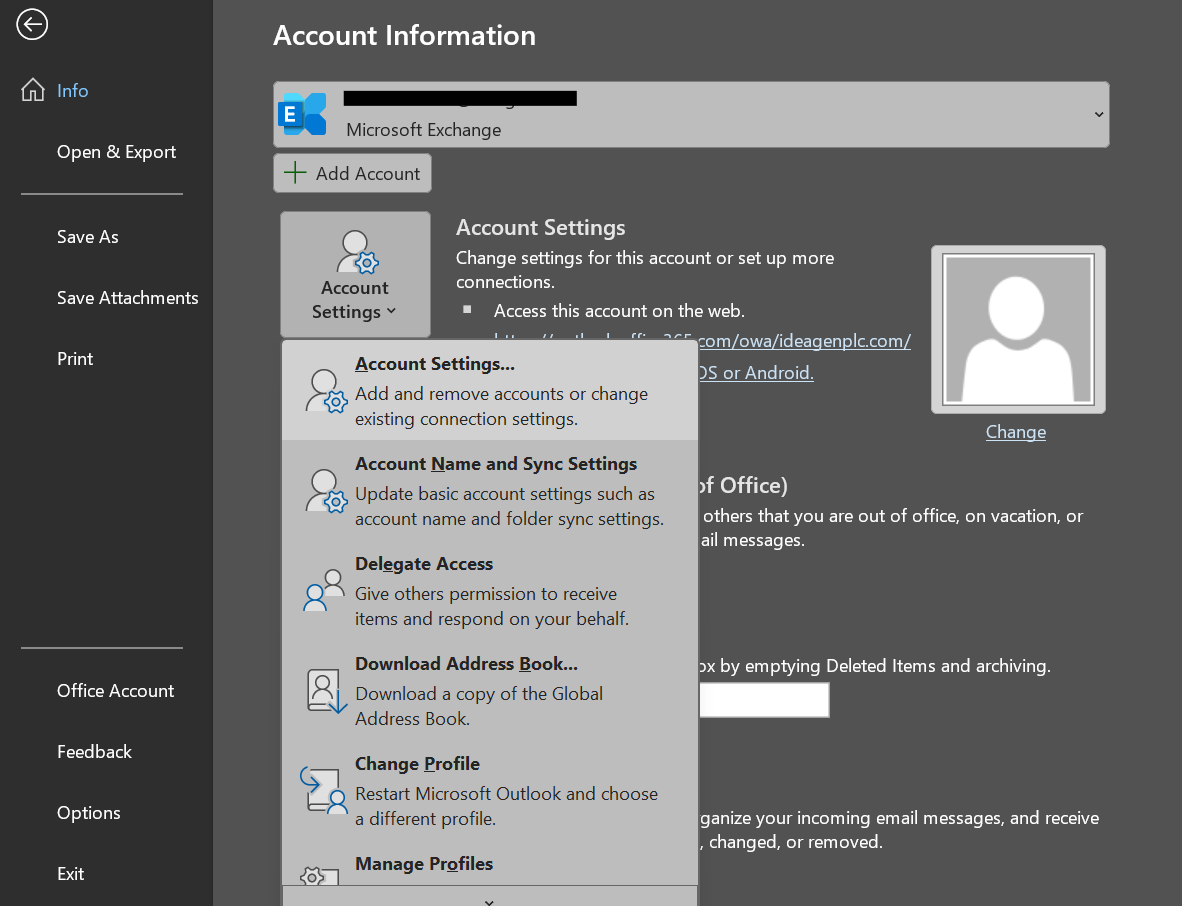The image size is (1182, 906).
Task: Open the Outlook web access link
Action: point(805,341)
